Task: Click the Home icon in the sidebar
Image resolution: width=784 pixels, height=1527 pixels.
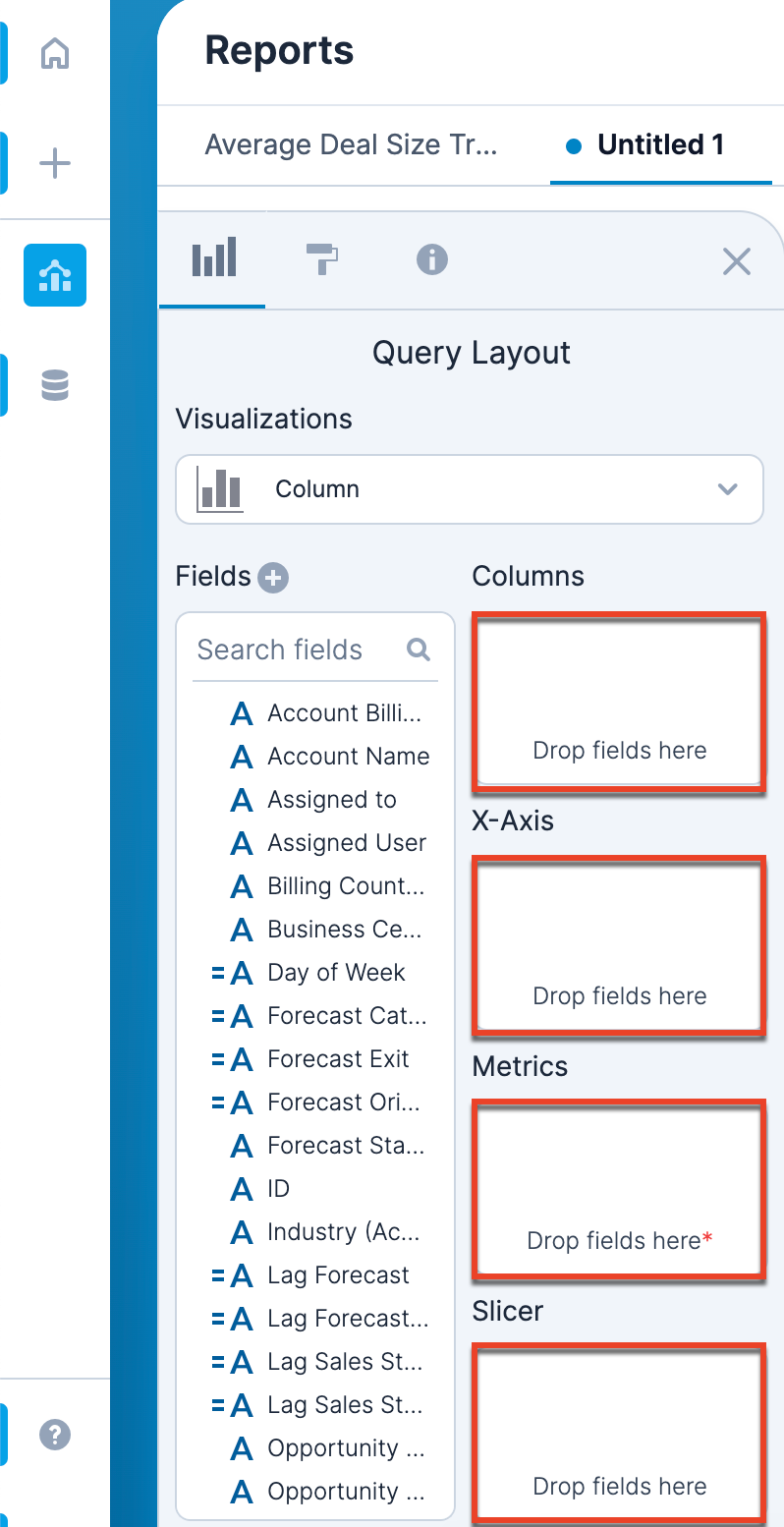Action: [x=55, y=54]
